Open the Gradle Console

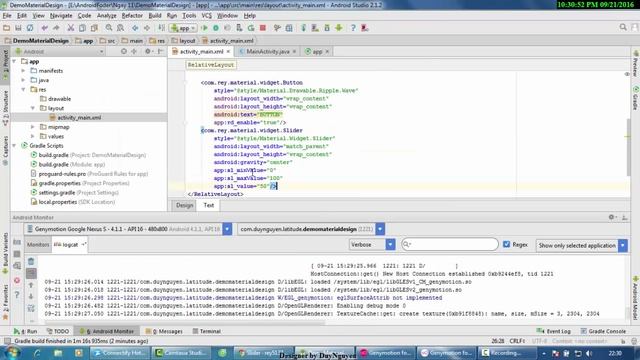[603, 331]
